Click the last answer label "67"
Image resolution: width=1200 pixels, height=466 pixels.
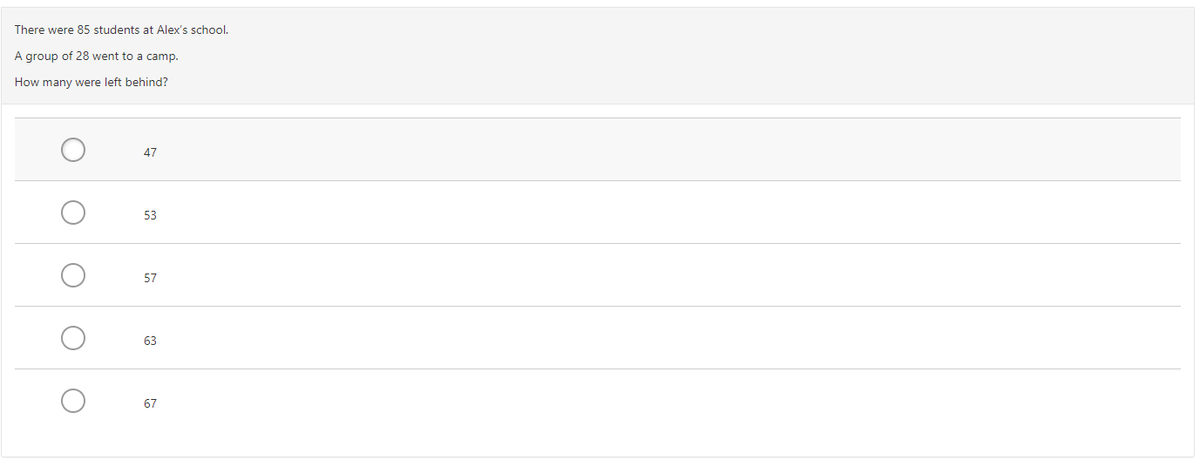pyautogui.click(x=150, y=404)
